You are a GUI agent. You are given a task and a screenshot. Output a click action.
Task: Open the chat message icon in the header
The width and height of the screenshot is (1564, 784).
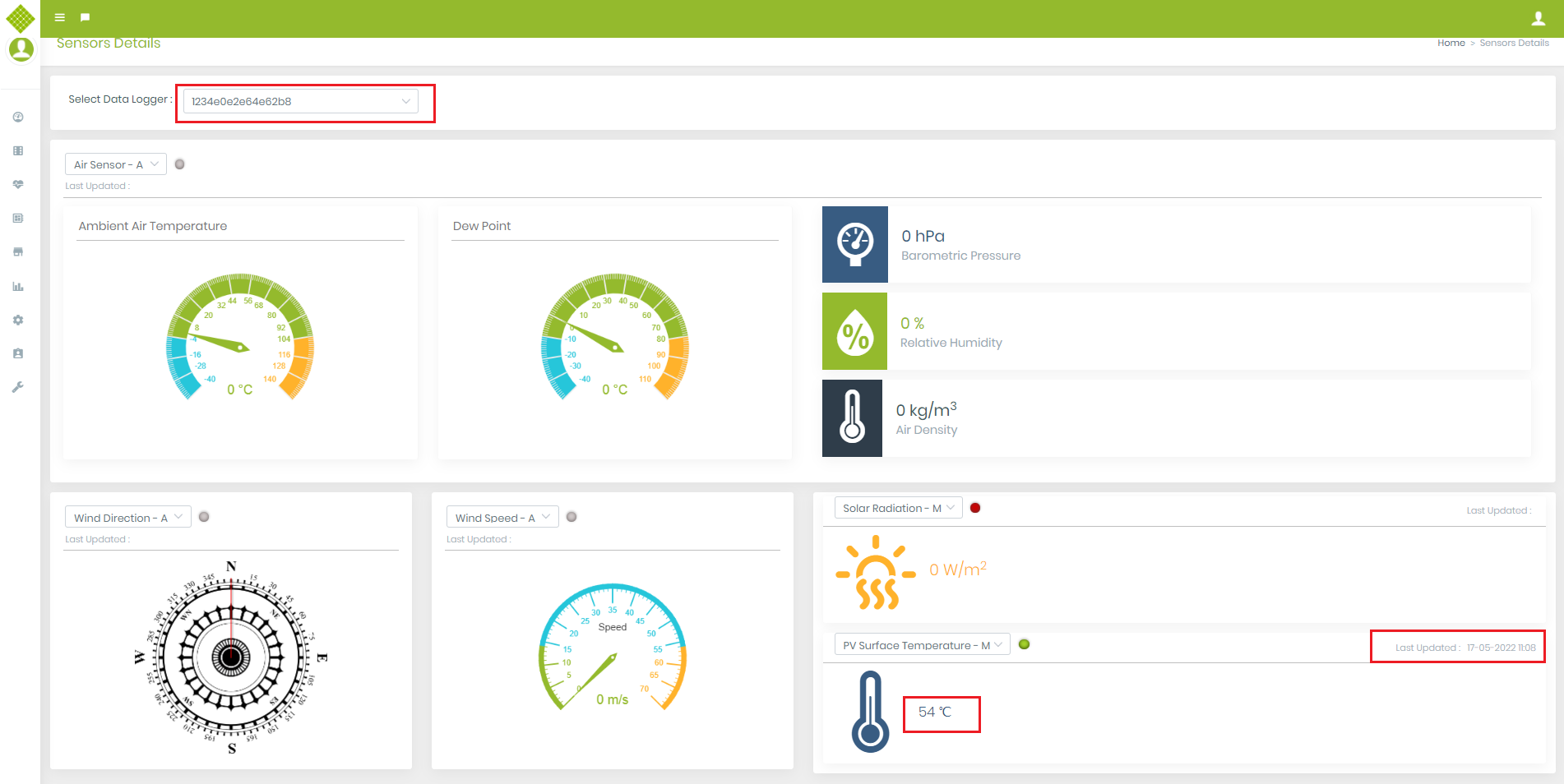(x=85, y=16)
